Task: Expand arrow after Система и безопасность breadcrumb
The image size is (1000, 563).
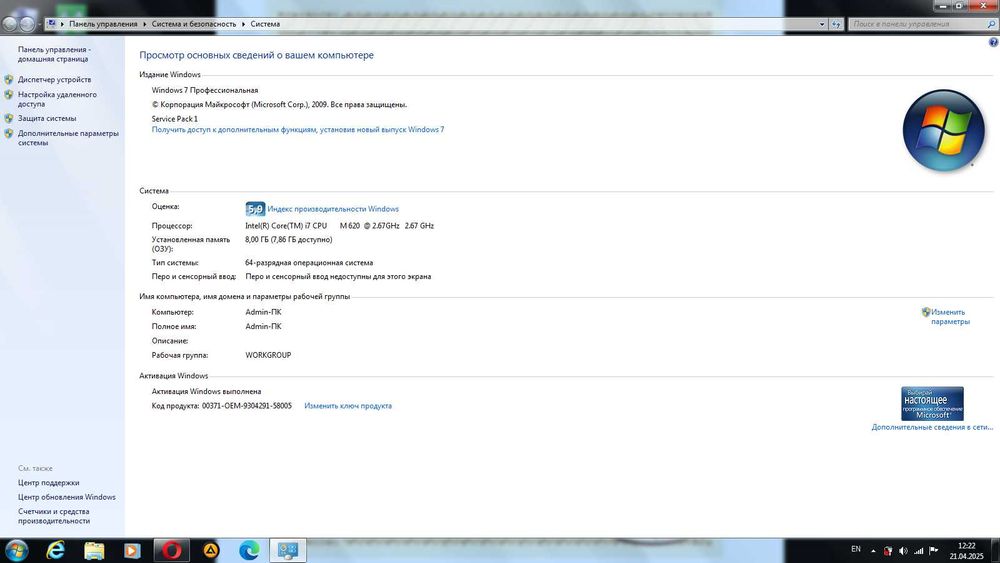Action: point(243,24)
